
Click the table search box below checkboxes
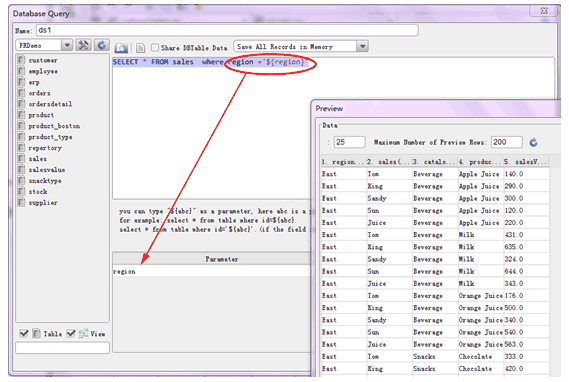click(x=62, y=348)
